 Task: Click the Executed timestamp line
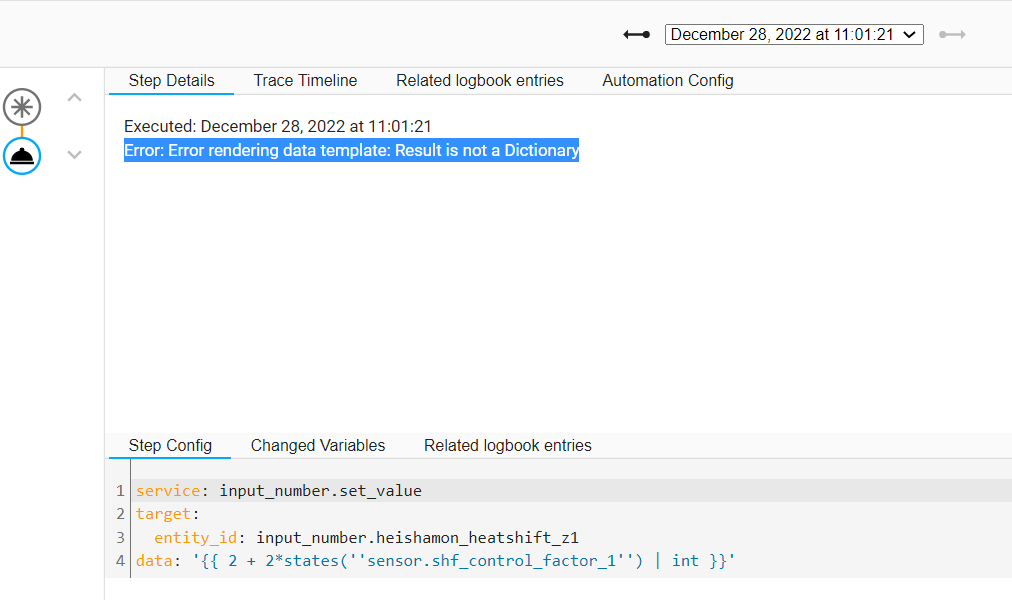pyautogui.click(x=277, y=127)
